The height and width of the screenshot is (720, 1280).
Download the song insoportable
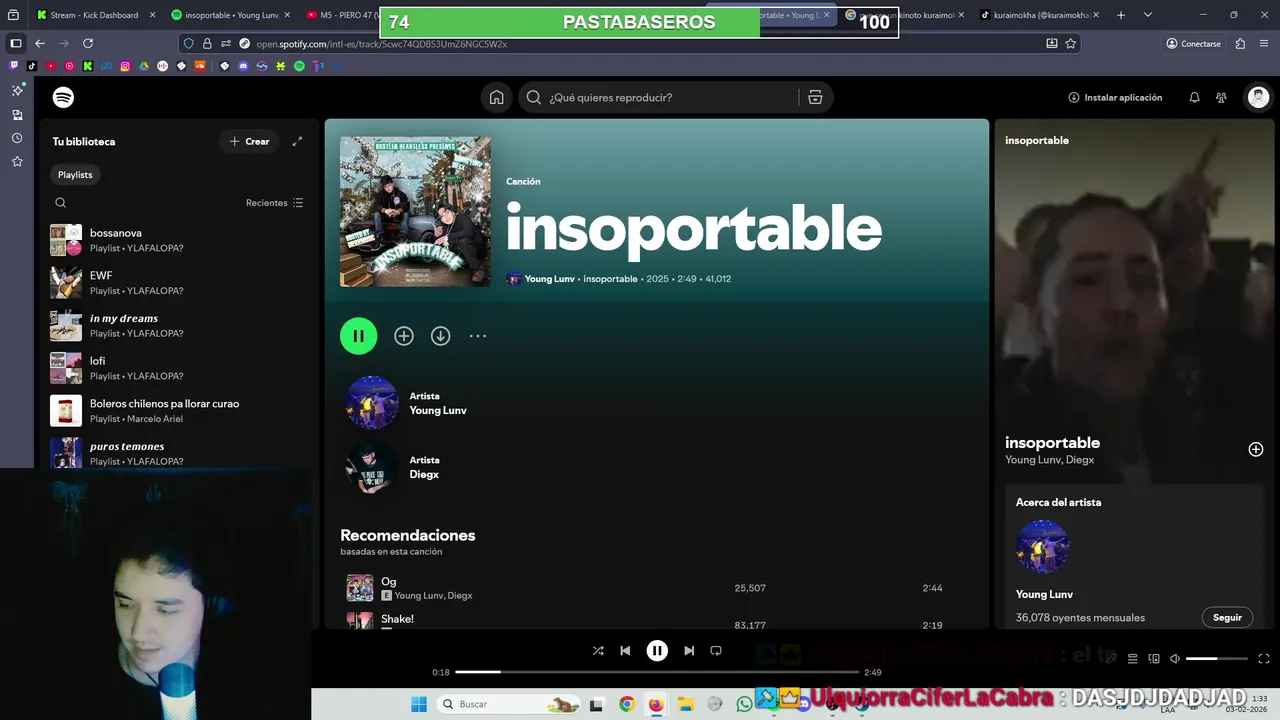(441, 336)
